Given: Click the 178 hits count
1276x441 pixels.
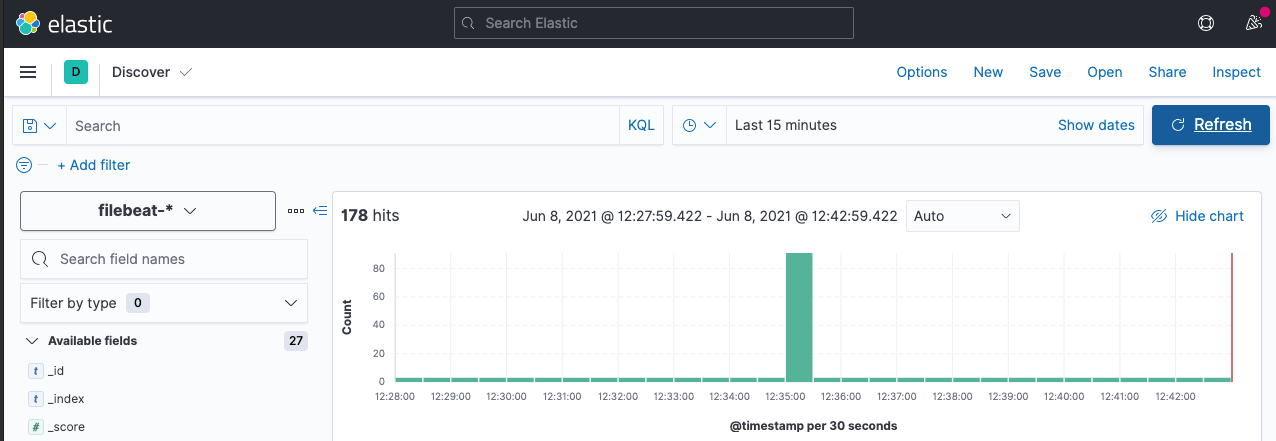Looking at the screenshot, I should (x=370, y=216).
